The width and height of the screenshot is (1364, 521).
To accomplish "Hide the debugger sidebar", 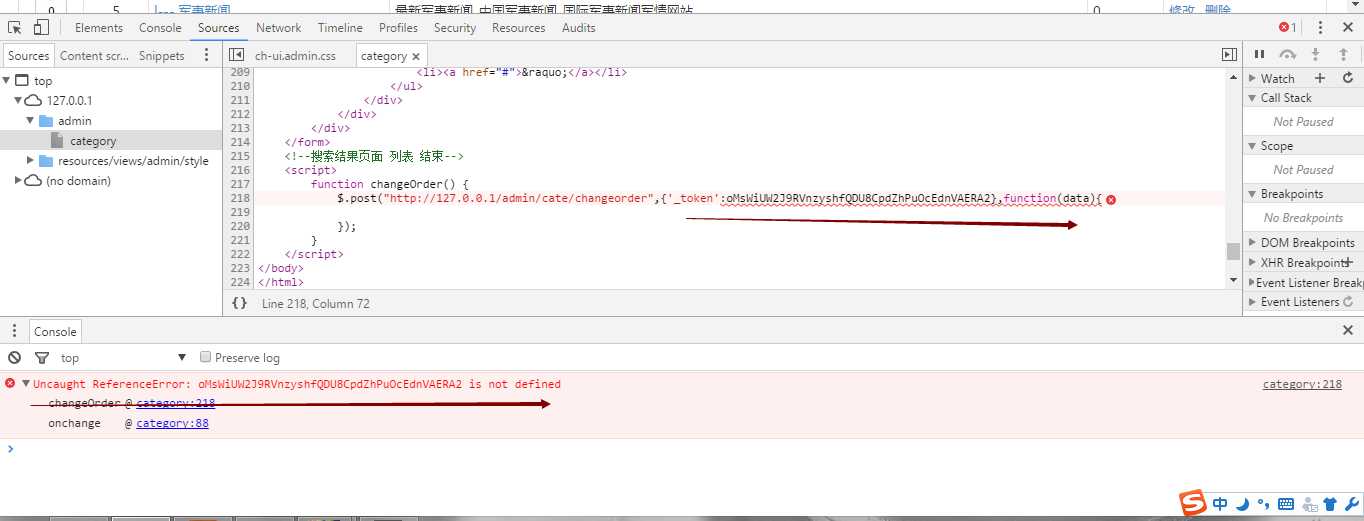I will pos(1229,55).
